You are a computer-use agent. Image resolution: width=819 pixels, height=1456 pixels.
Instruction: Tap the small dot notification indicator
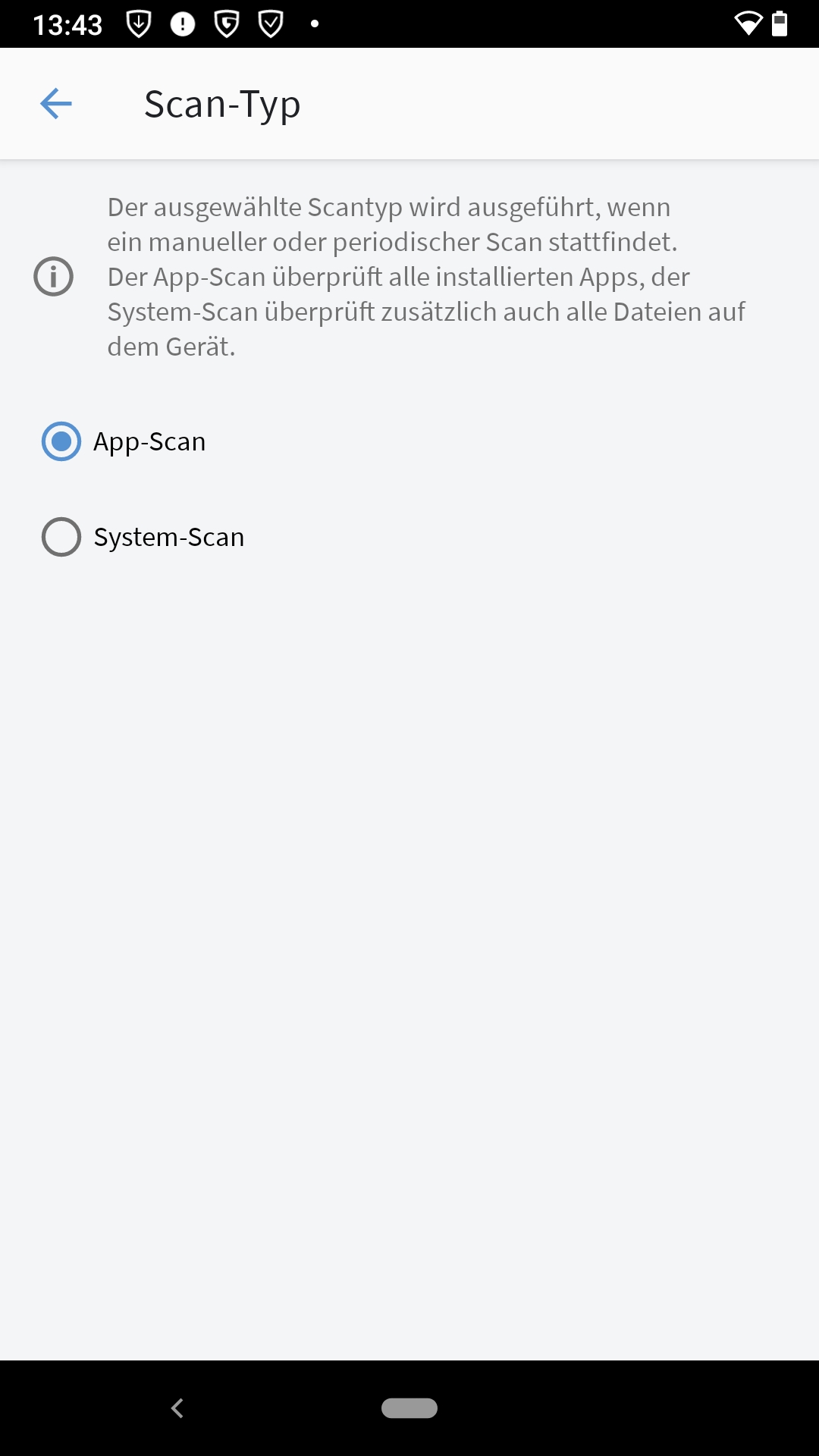tap(315, 24)
